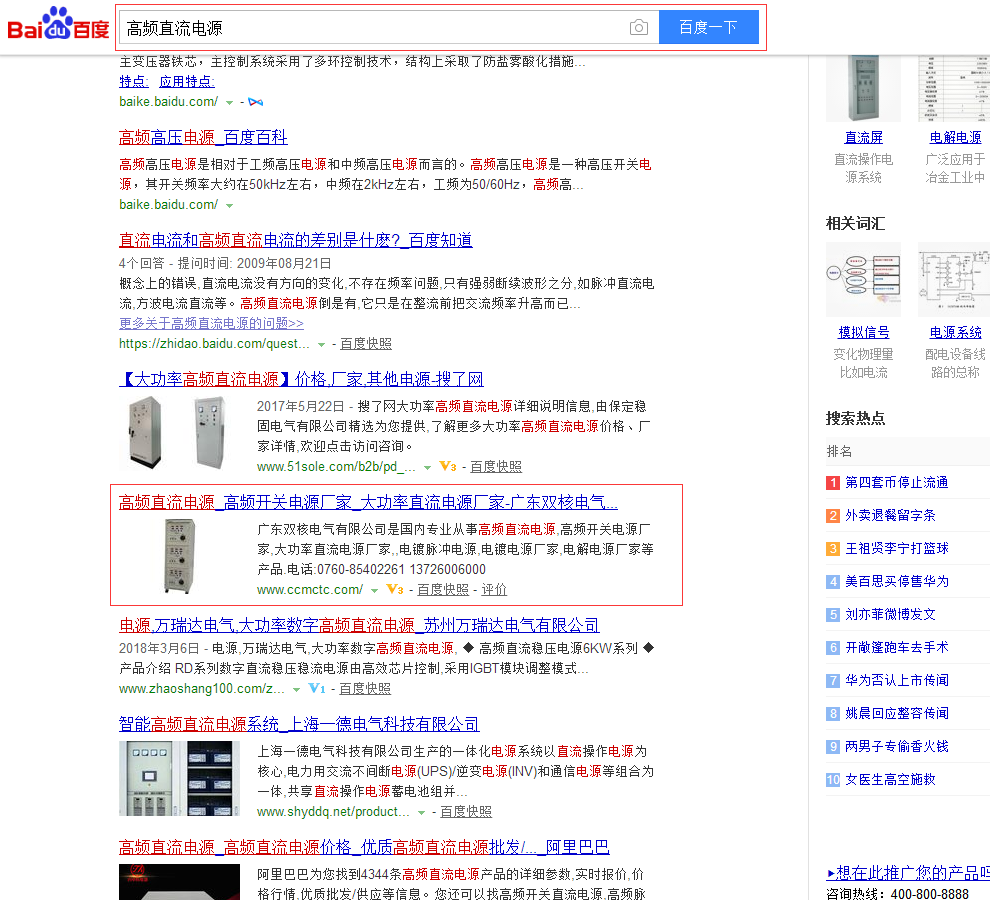Expand the arrow next to zhidao.baidu.com URL
The height and width of the screenshot is (900, 990).
[x=321, y=344]
